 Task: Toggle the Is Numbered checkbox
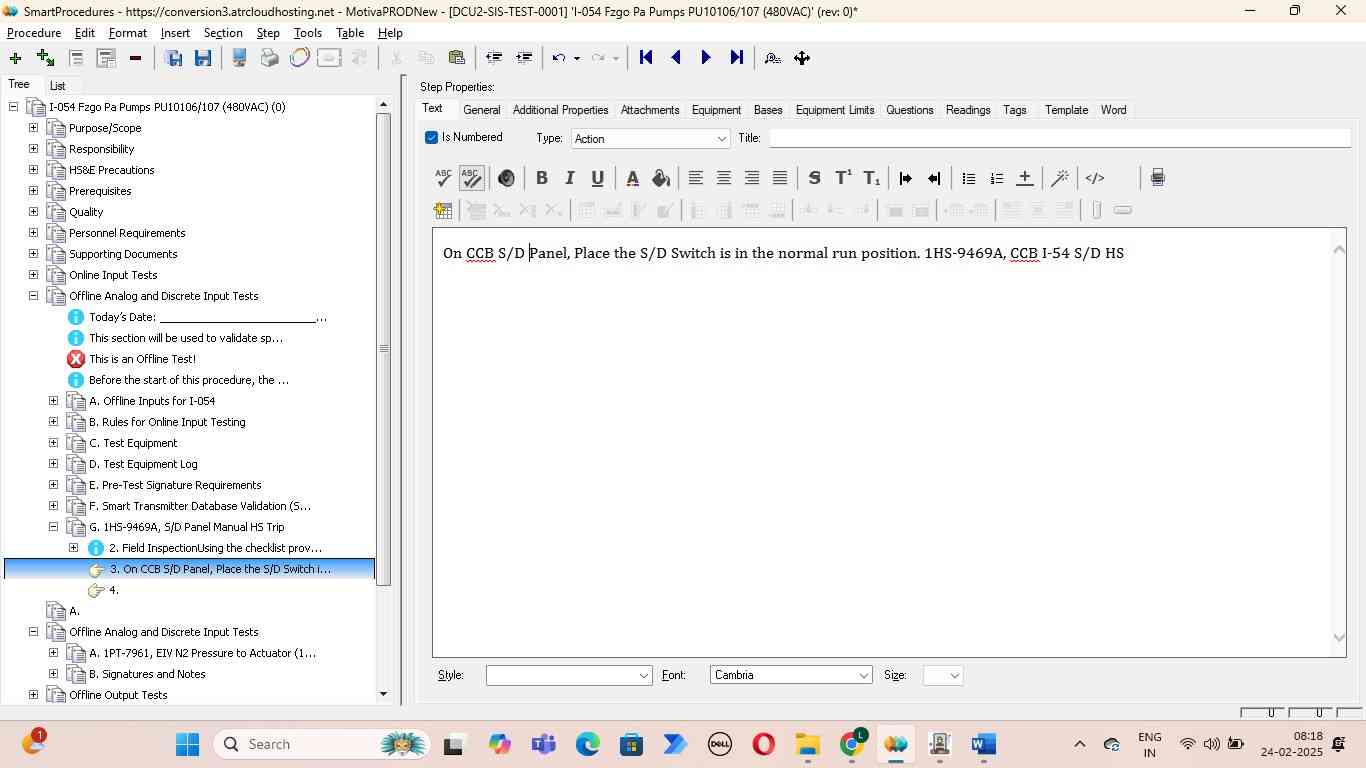click(x=431, y=137)
